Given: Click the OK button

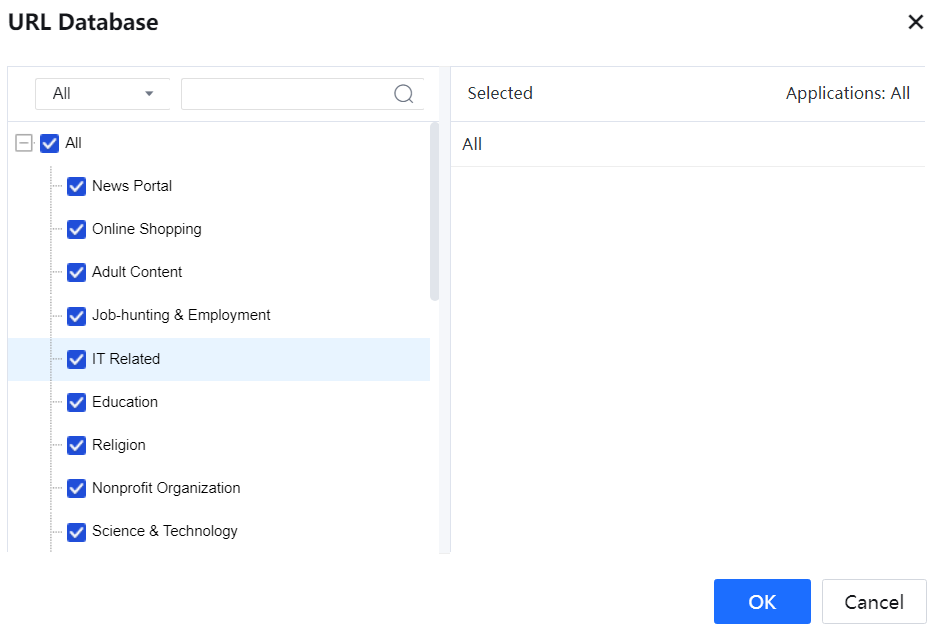Looking at the screenshot, I should 762,602.
